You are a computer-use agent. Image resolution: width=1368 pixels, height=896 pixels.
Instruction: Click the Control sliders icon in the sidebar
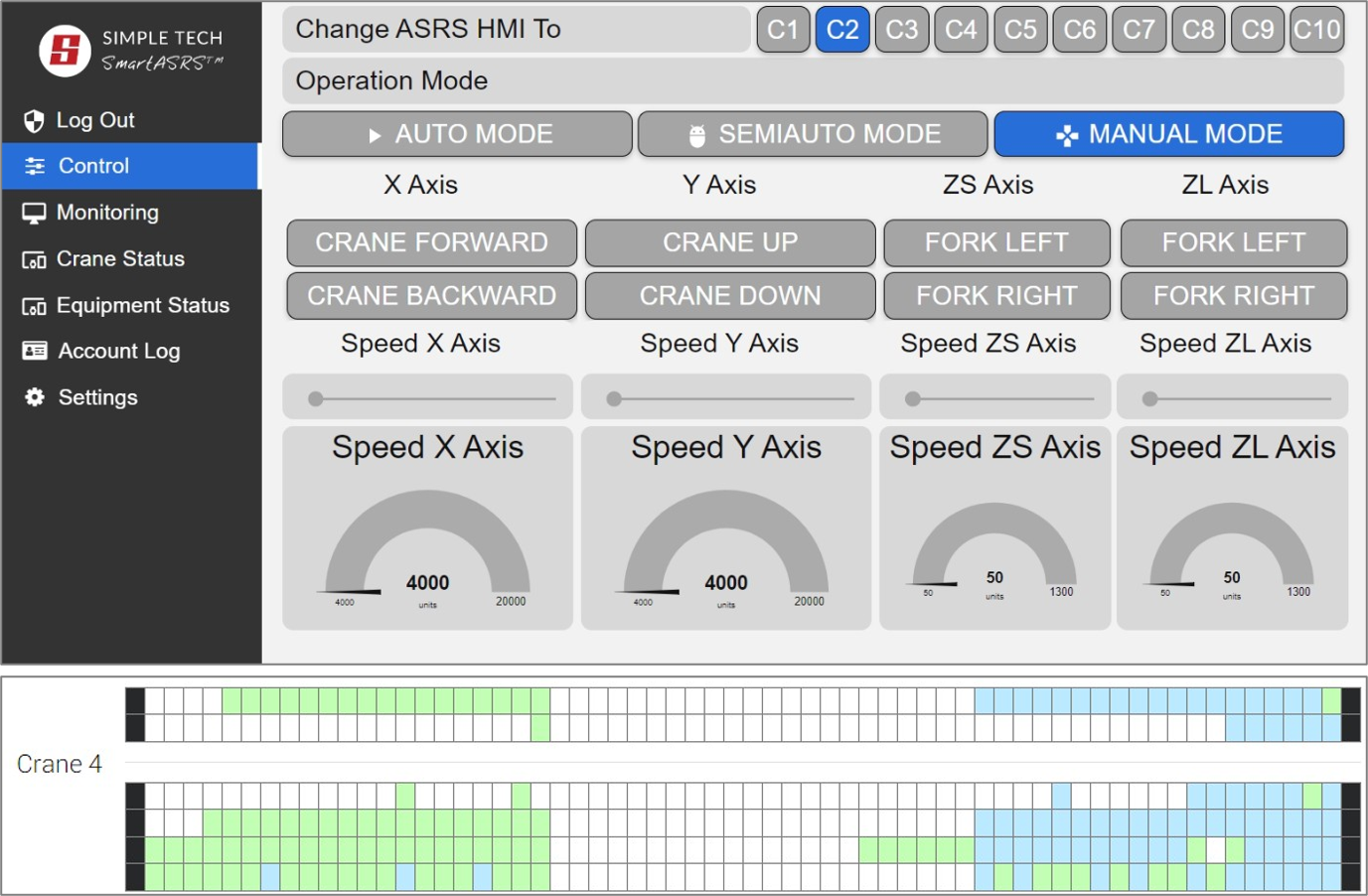[x=35, y=166]
